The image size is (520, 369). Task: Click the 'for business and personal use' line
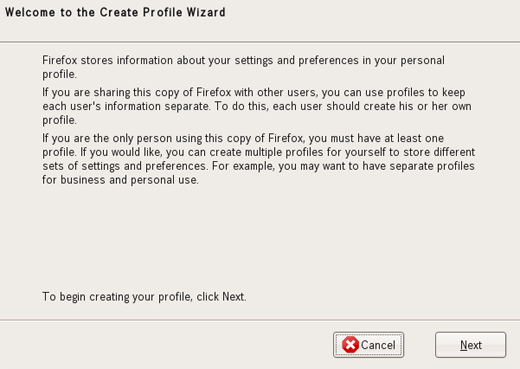[x=120, y=180]
